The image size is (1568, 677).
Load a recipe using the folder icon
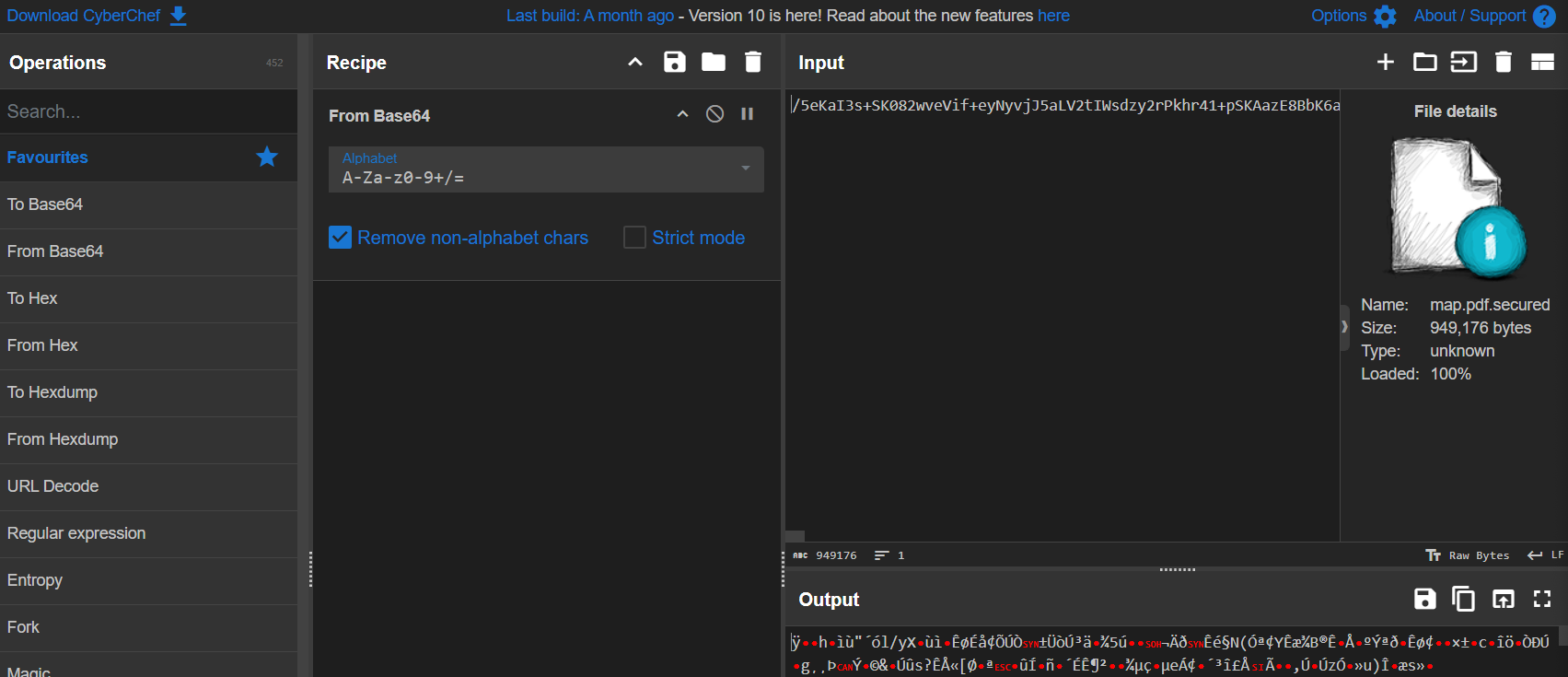(714, 62)
